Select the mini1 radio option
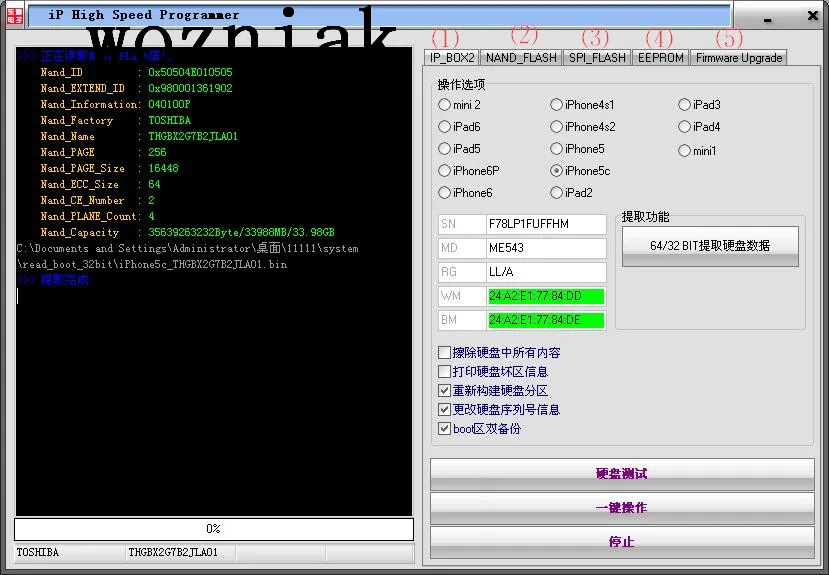829x575 pixels. [697, 151]
